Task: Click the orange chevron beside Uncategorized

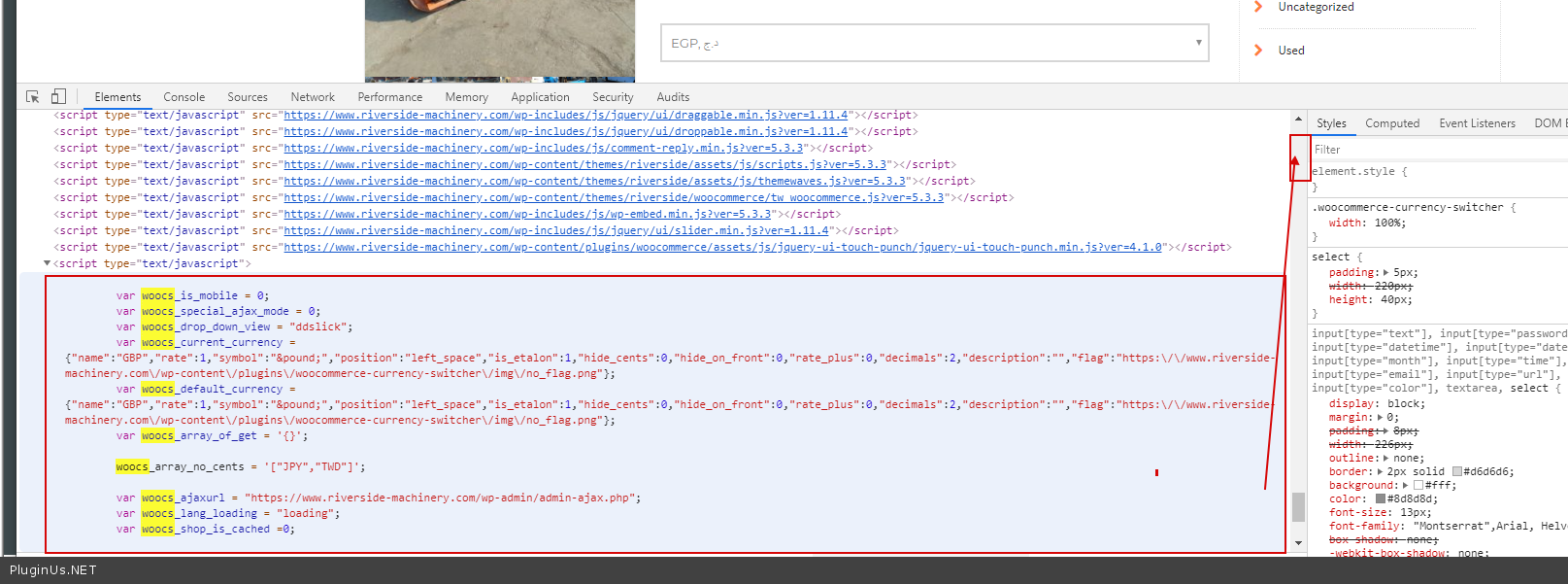Action: tap(1258, 7)
